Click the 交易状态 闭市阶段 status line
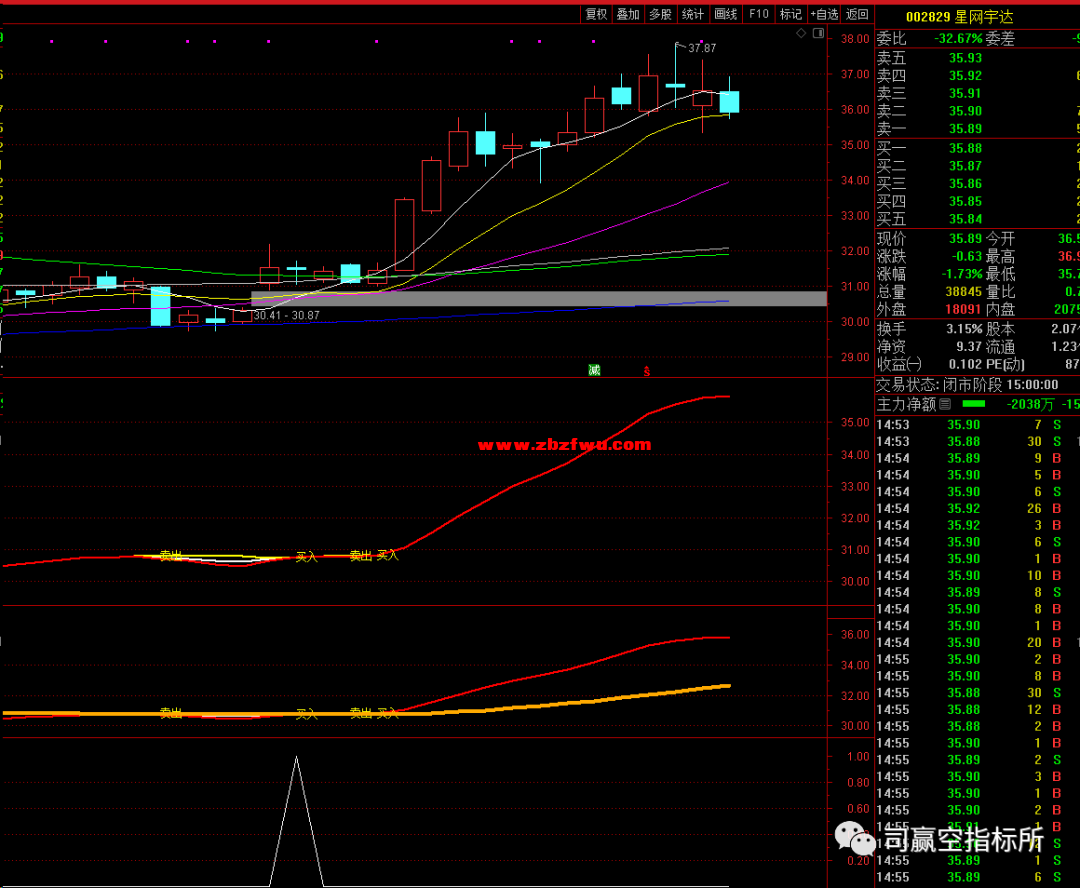This screenshot has width=1080, height=888. (x=967, y=384)
